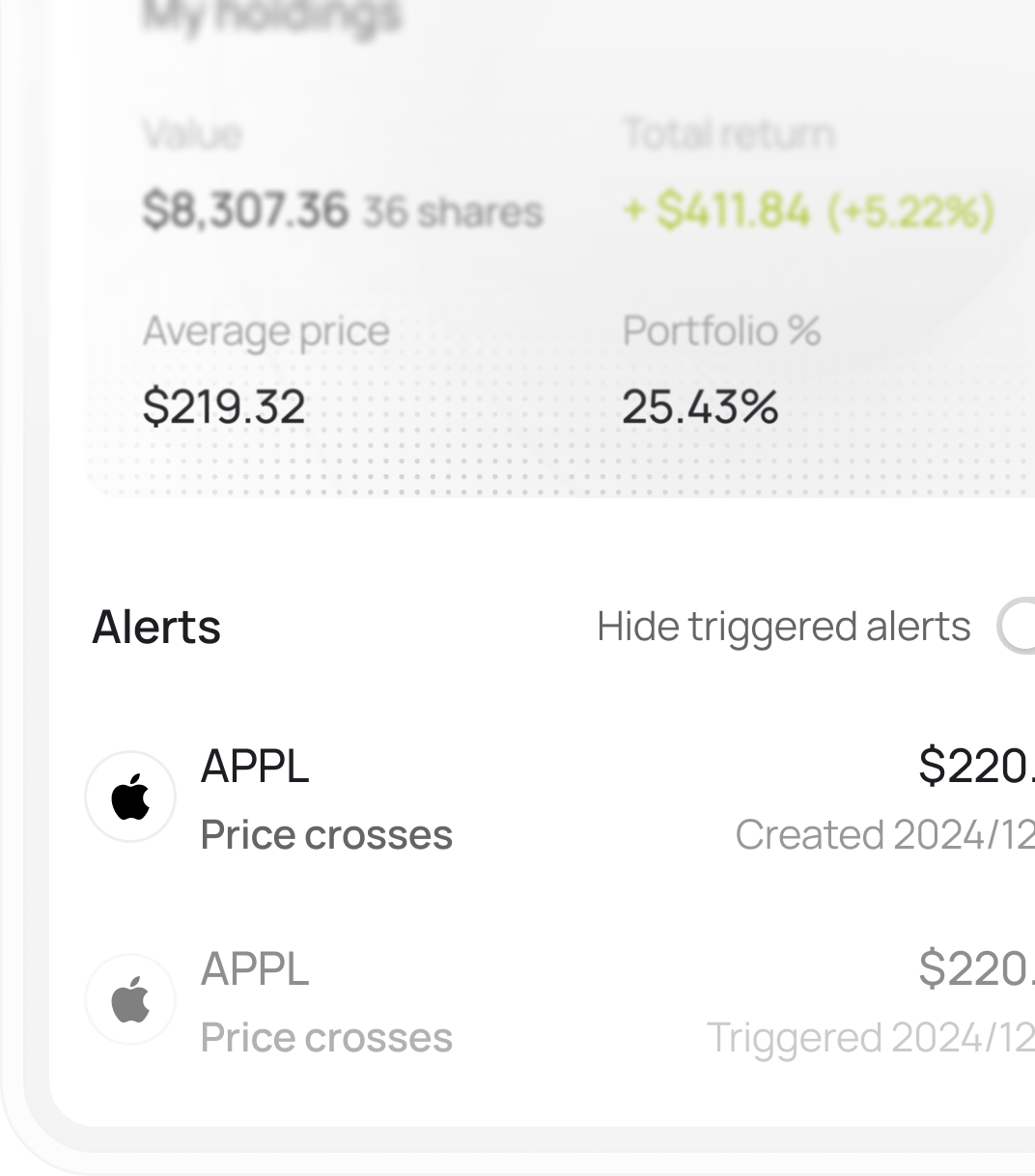Toggle the Hide triggered alerts switch
This screenshot has height=1176, width=1035.
1018,627
